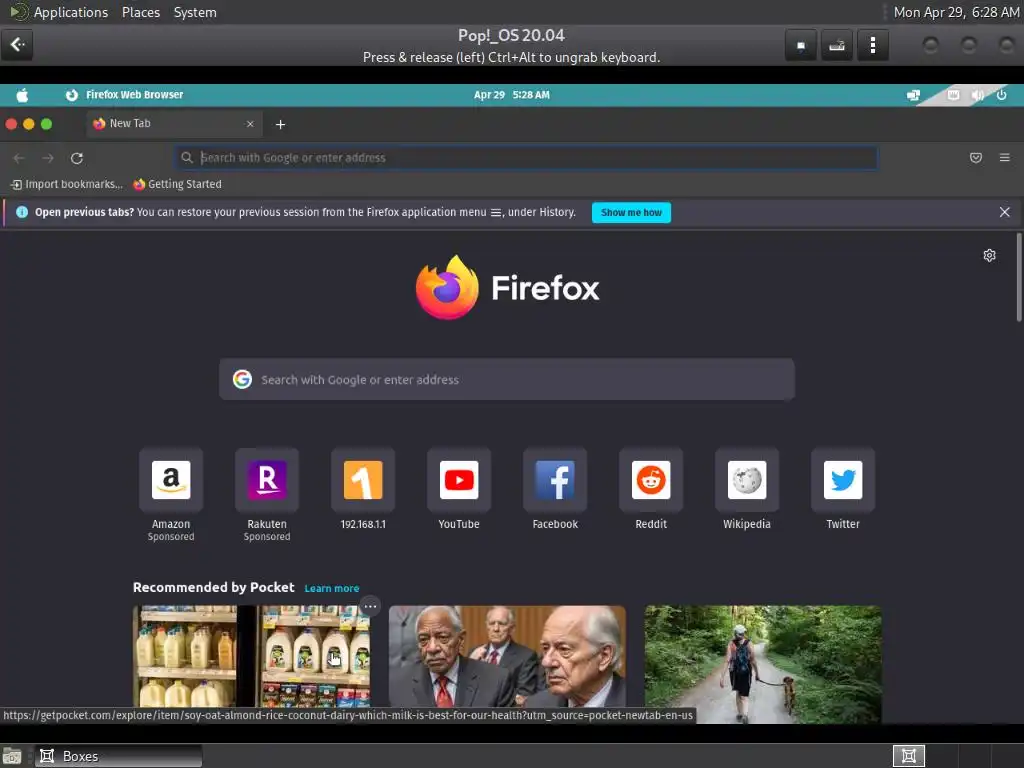Screen dimensions: 1024x768
Task: Click the show desktop icon in bottom panel
Action: point(12,756)
